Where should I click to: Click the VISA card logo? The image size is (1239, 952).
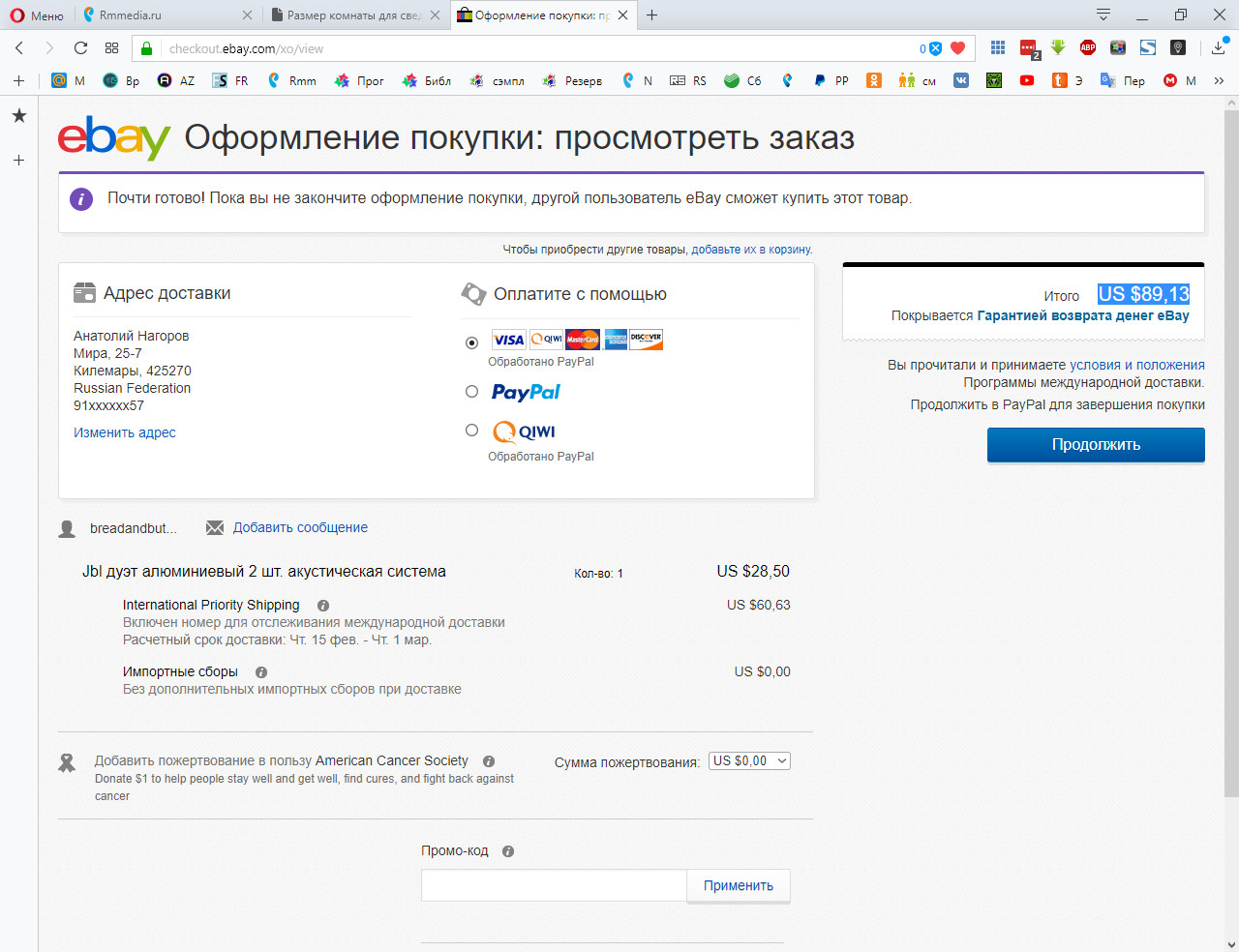click(x=508, y=340)
